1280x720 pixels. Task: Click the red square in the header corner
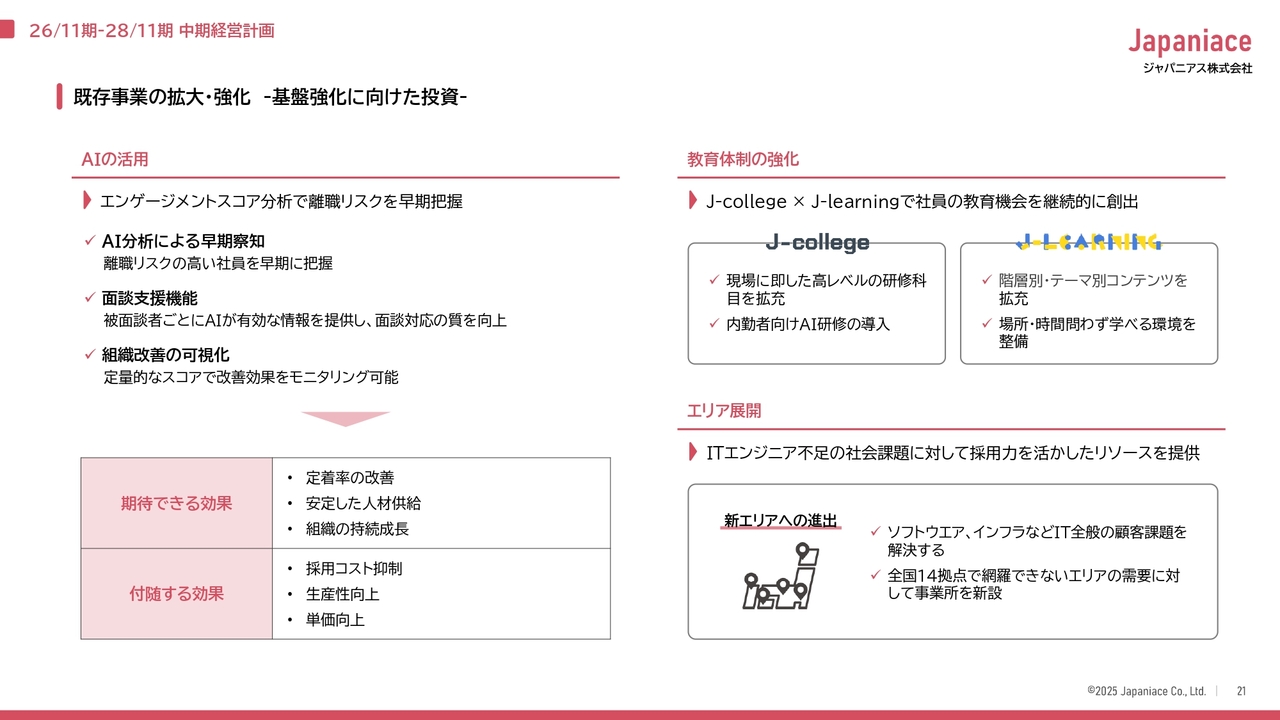[x=7, y=30]
